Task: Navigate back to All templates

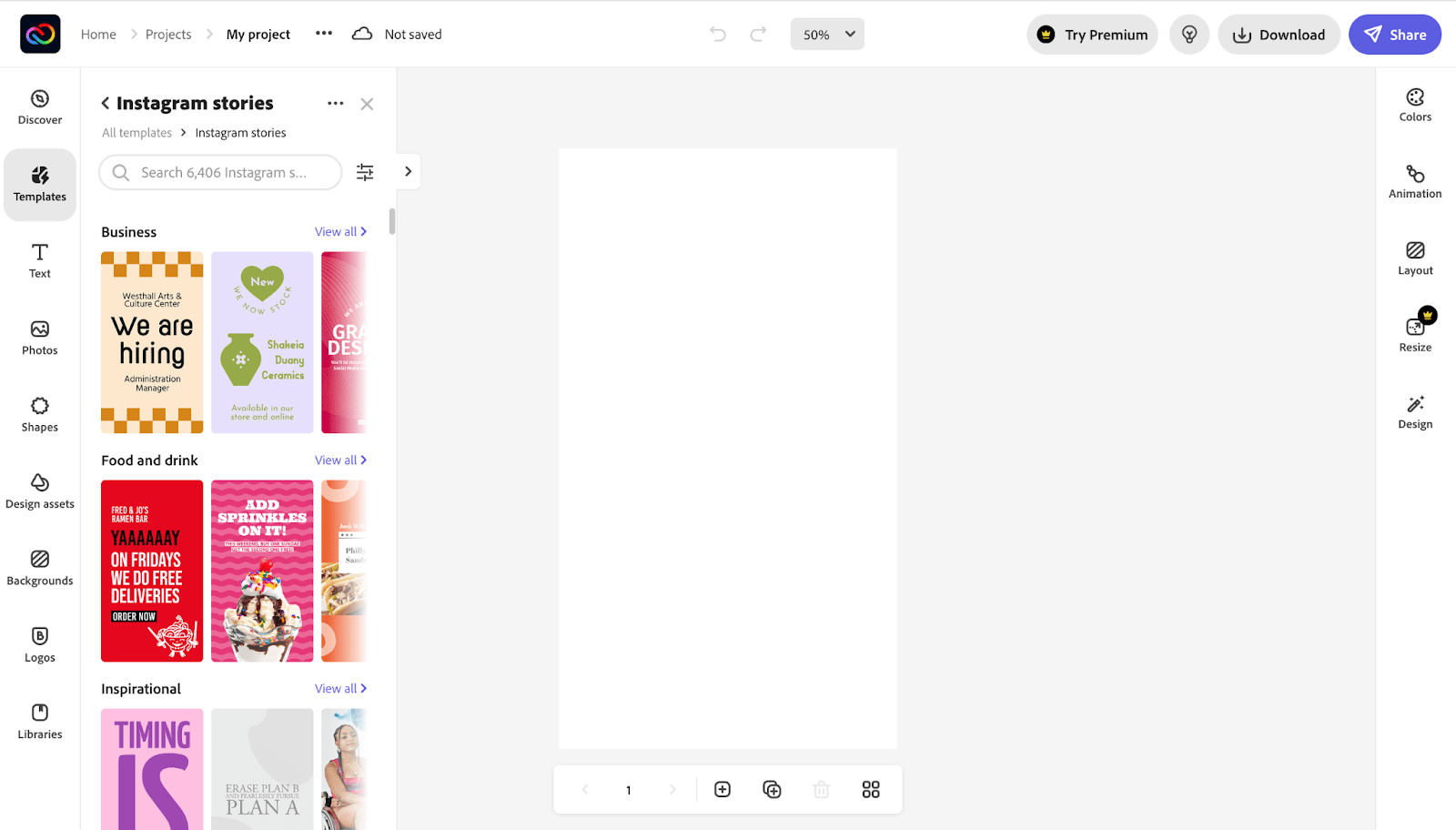Action: 136,132
